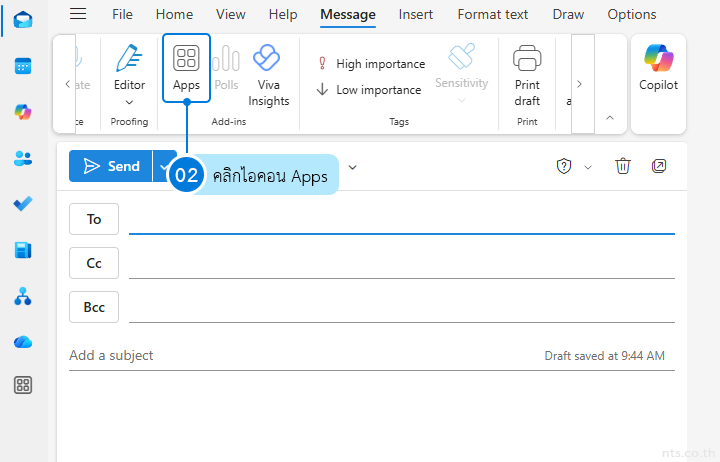Discard draft with the trash icon
This screenshot has height=462, width=720.
click(623, 166)
